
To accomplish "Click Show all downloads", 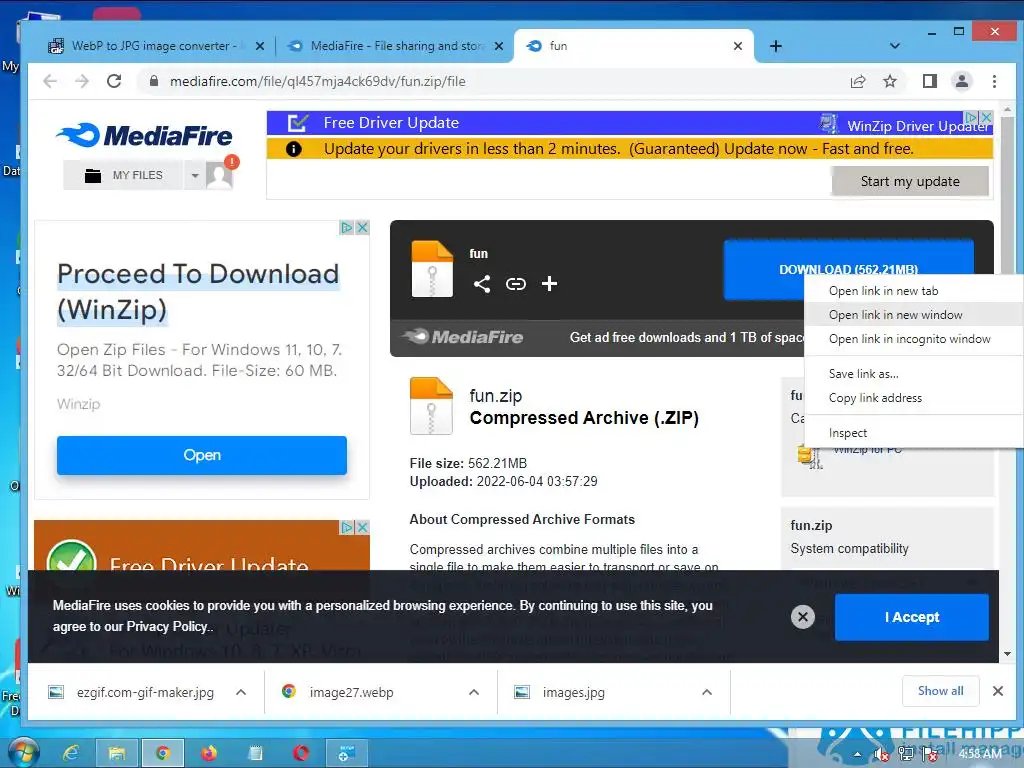I will tap(940, 691).
